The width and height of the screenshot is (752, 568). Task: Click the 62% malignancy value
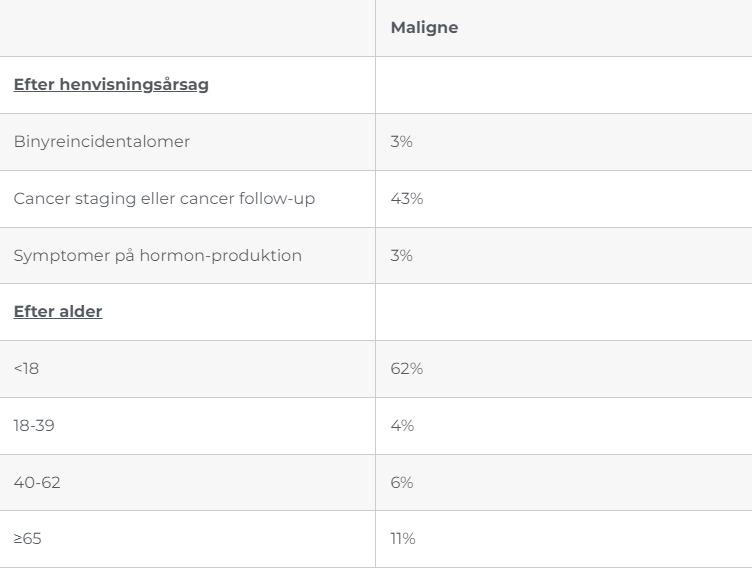pyautogui.click(x=406, y=369)
